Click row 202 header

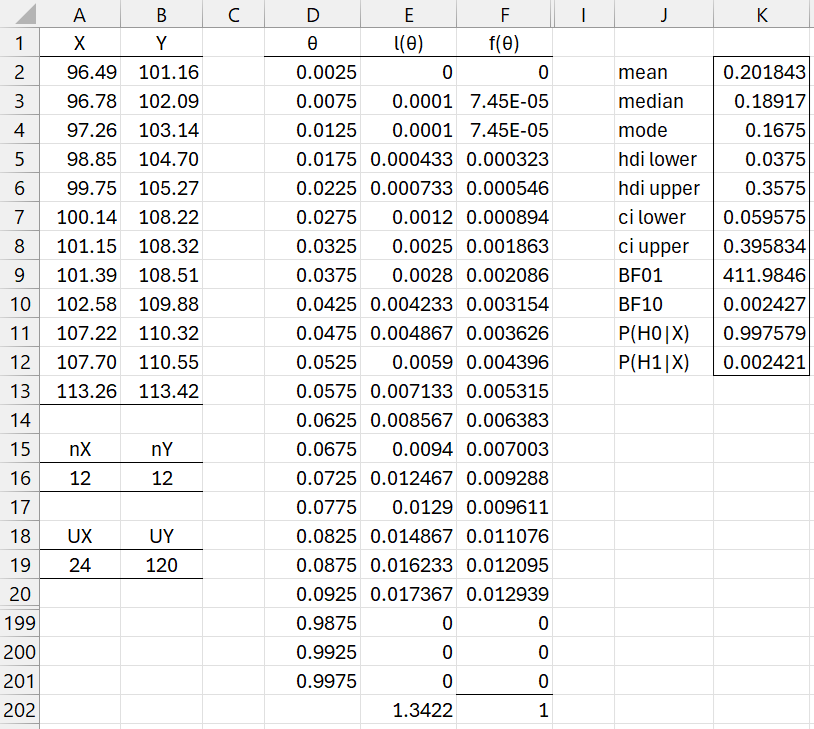[20, 710]
